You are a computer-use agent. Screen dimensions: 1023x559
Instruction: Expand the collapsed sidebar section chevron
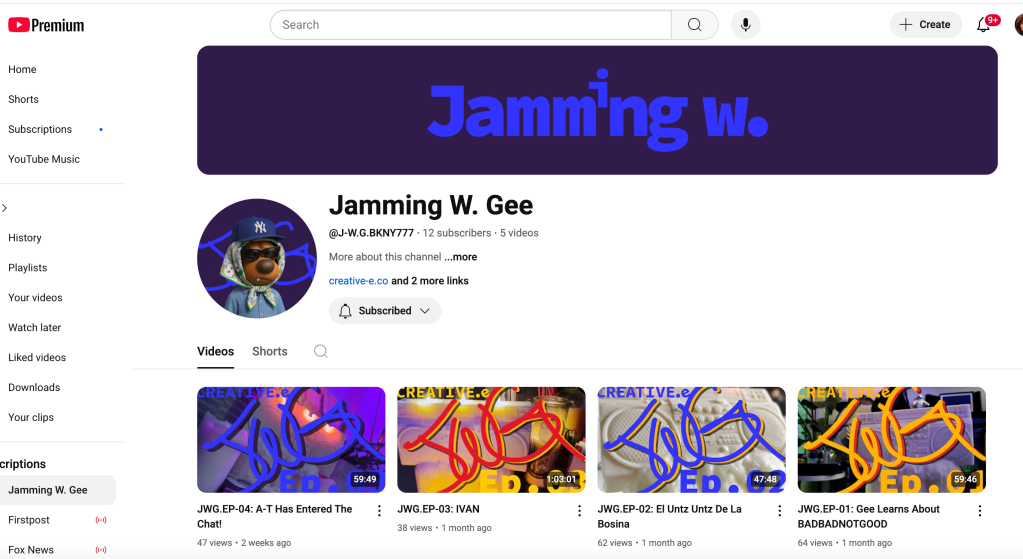[x=5, y=208]
